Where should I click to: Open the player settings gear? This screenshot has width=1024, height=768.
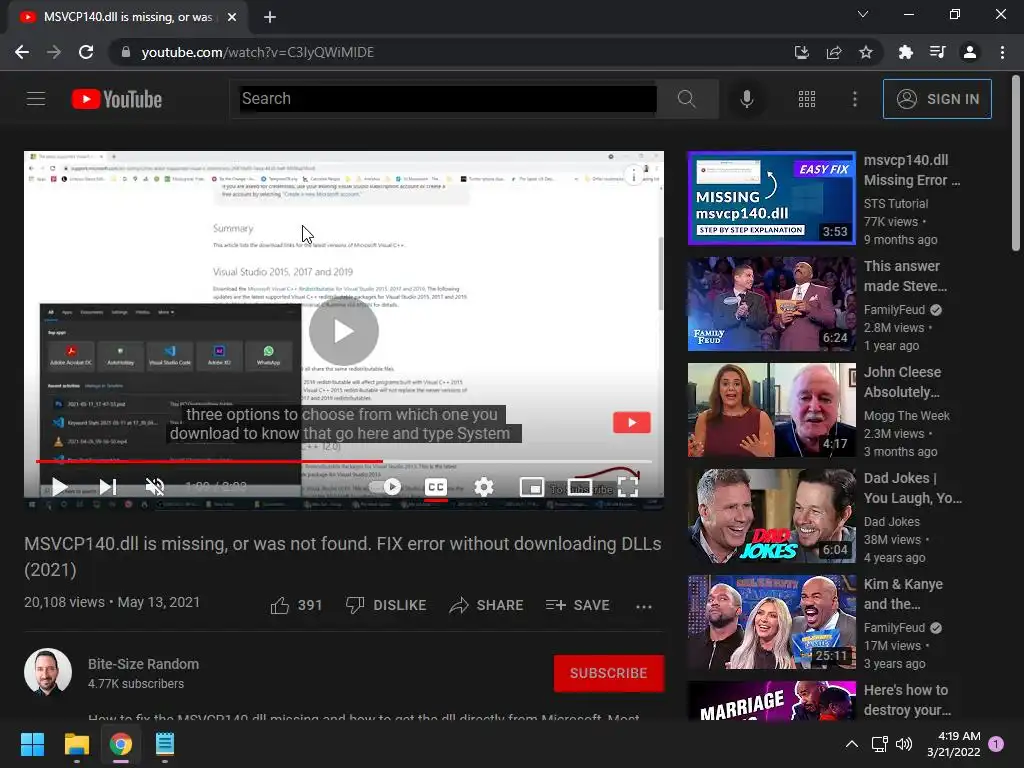click(x=484, y=487)
